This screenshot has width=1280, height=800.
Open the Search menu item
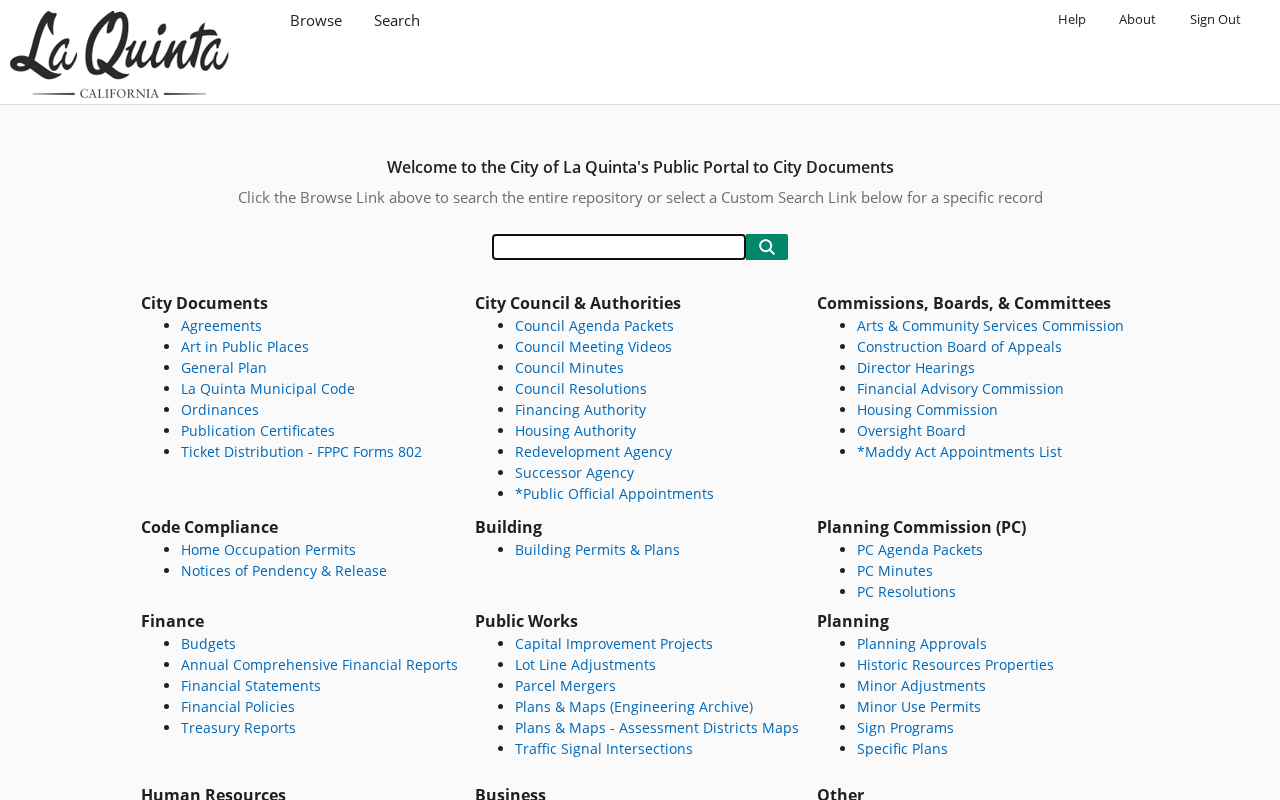397,20
